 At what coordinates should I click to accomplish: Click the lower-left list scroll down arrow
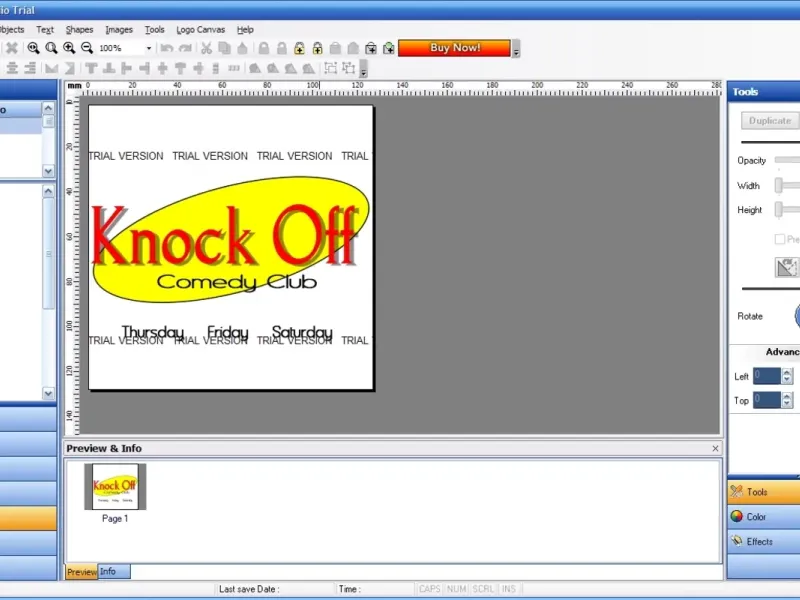(48, 393)
